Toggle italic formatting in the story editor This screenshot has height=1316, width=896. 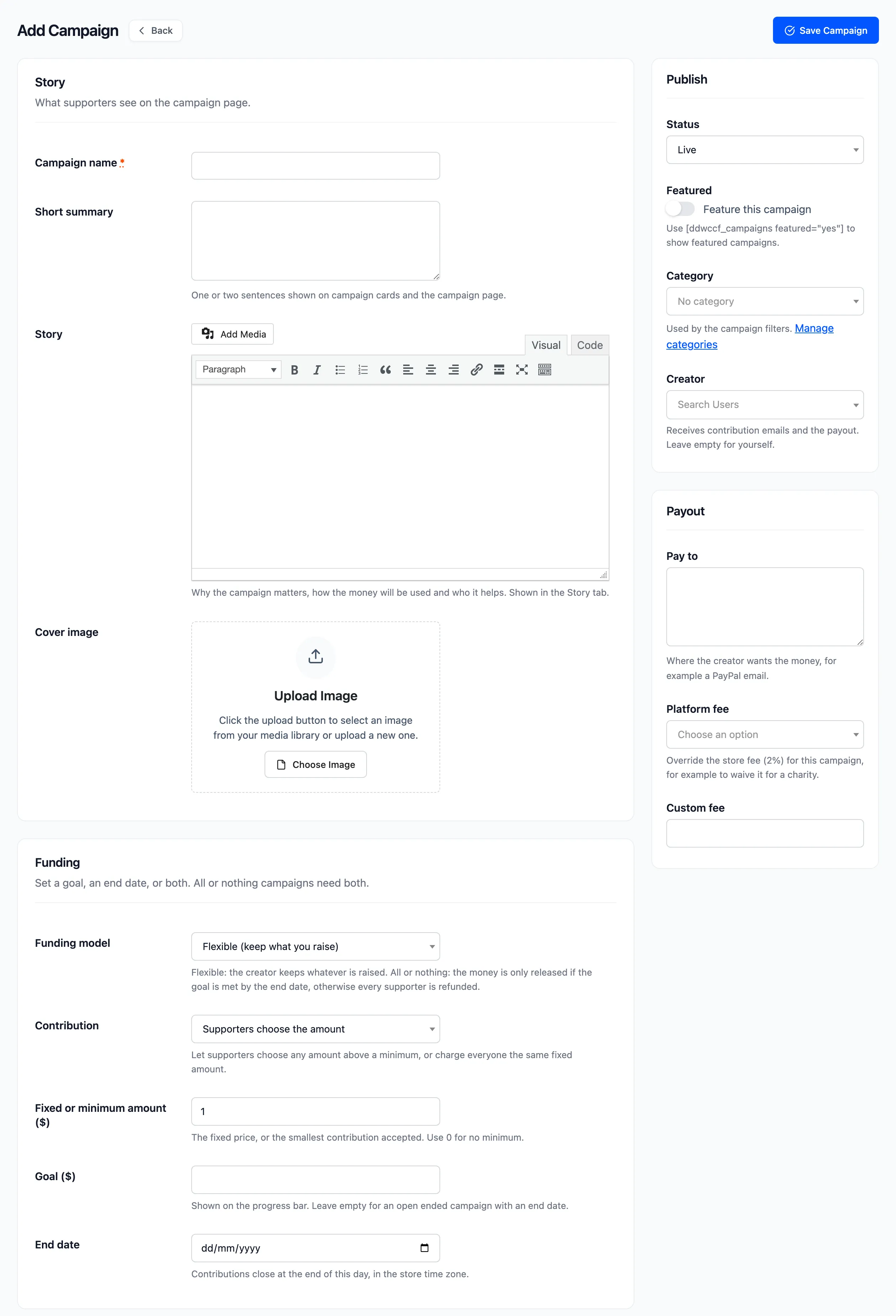(x=317, y=370)
